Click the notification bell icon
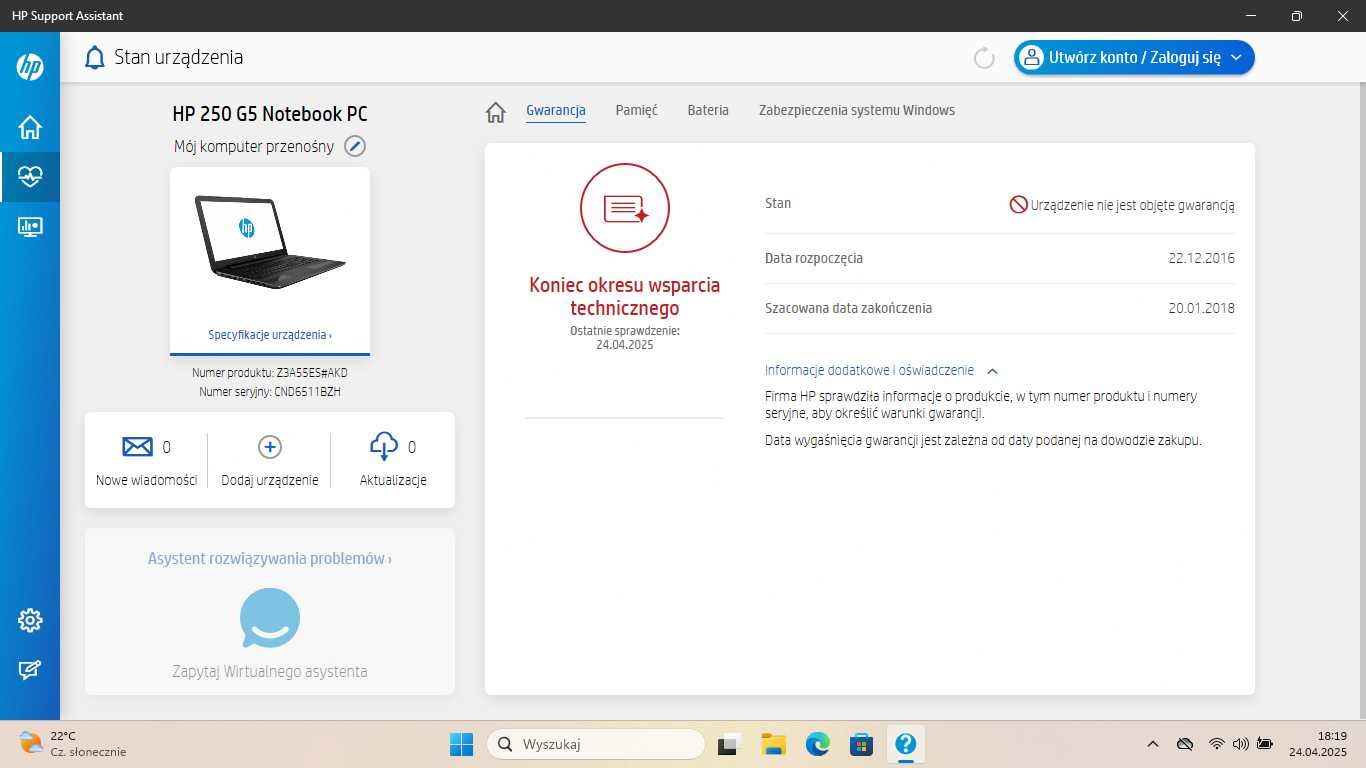Viewport: 1366px width, 768px height. (95, 57)
